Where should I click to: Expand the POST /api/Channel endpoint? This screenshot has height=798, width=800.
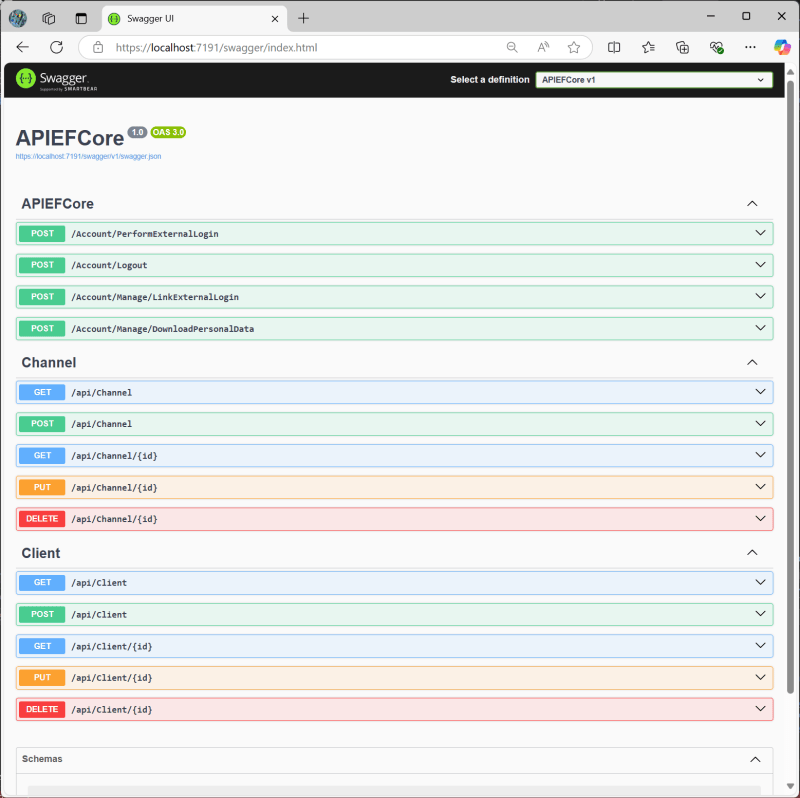tap(394, 424)
